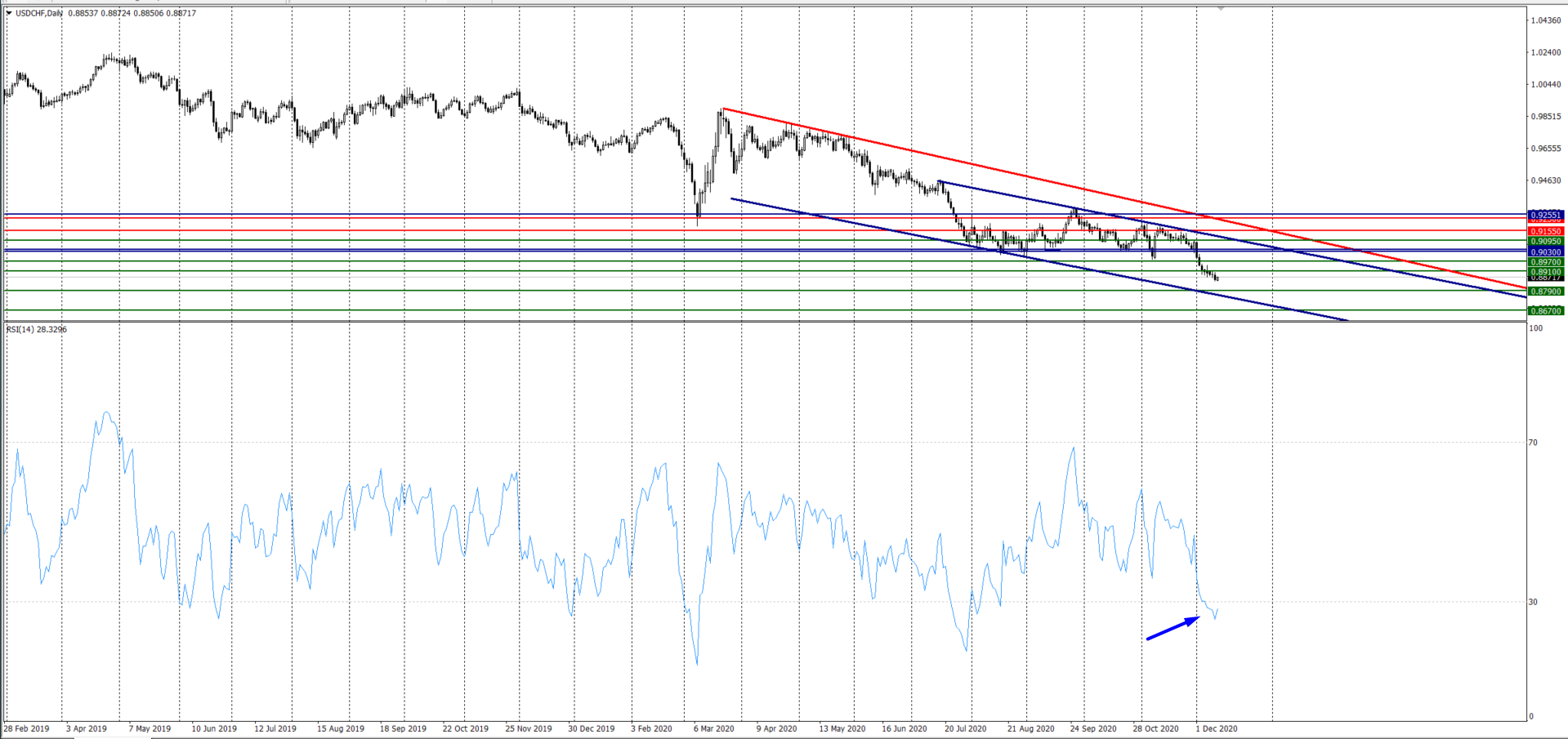Click the green 0.90950 price level tag
Viewport: 1568px width, 739px height.
1545,242
